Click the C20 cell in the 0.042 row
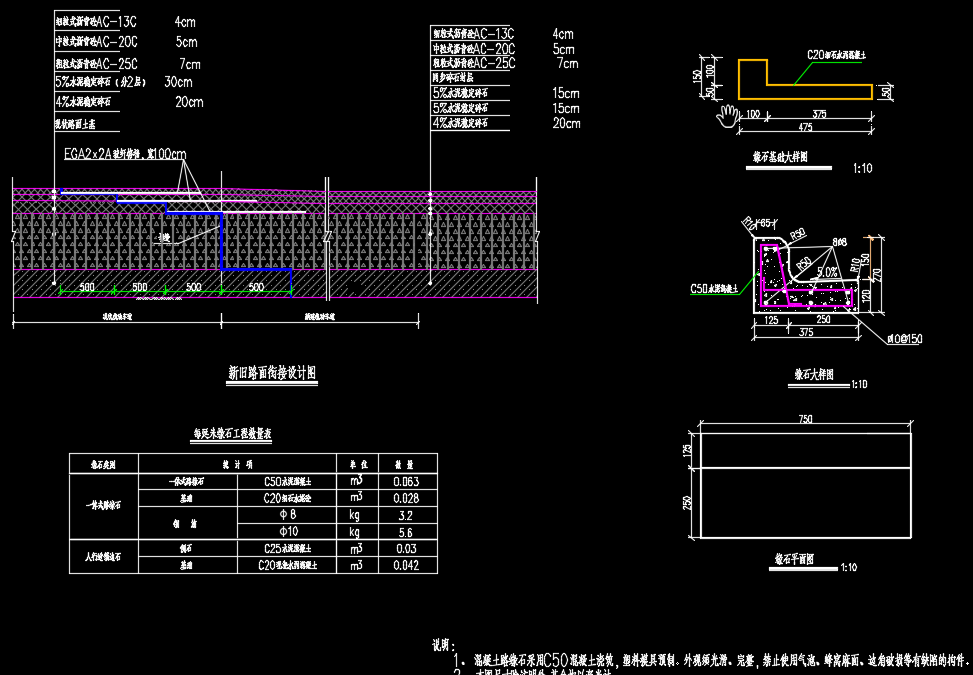Screen dimensions: 973x675 [x=287, y=565]
